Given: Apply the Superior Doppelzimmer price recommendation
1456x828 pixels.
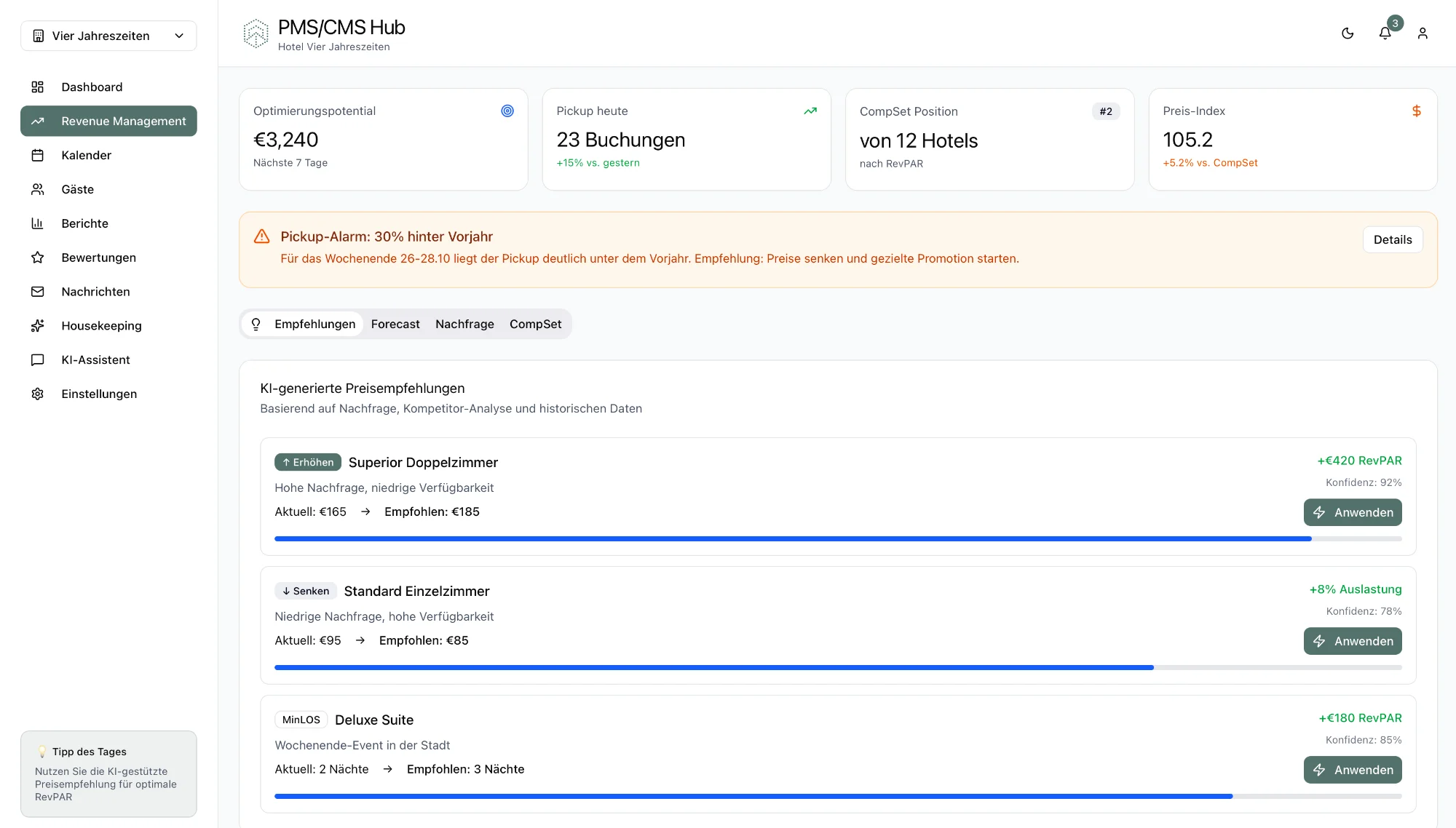Looking at the screenshot, I should pos(1352,512).
